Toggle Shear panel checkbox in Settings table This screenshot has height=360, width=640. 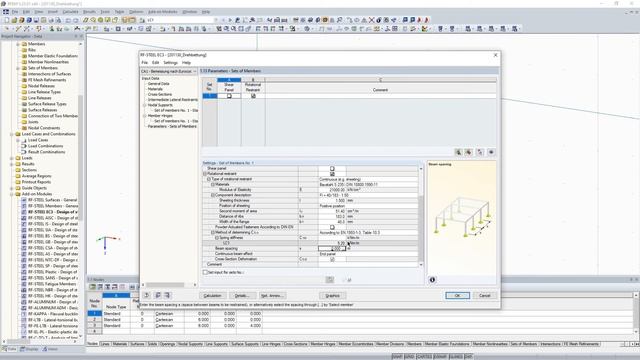click(332, 169)
